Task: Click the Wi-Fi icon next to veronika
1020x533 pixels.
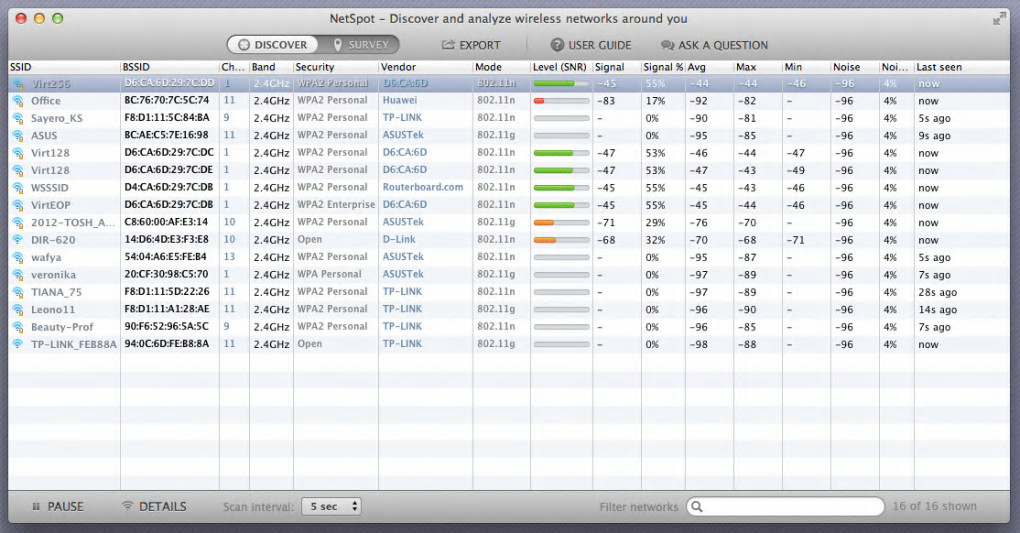Action: [18, 275]
